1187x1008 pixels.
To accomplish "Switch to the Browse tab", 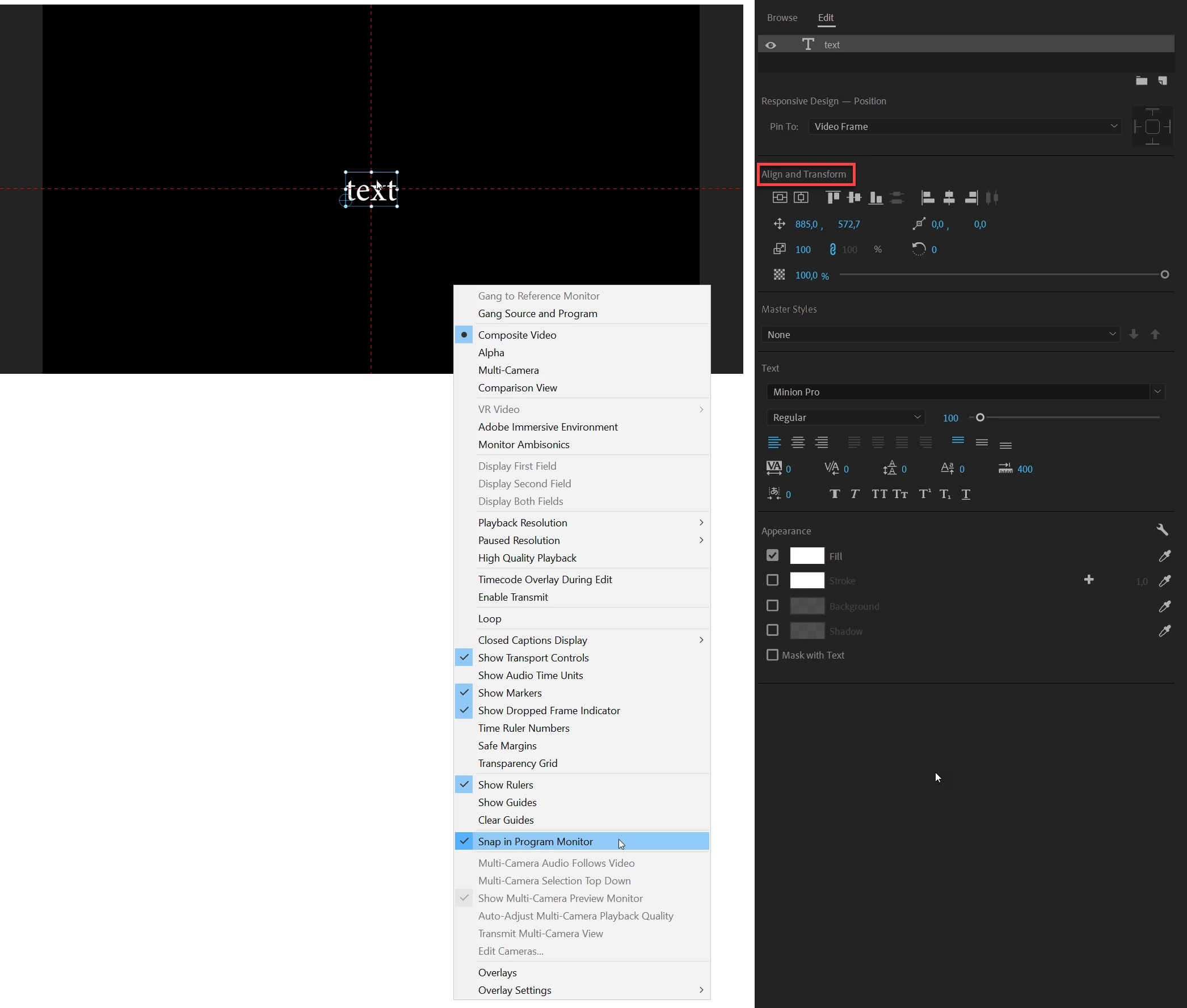I will 782,18.
